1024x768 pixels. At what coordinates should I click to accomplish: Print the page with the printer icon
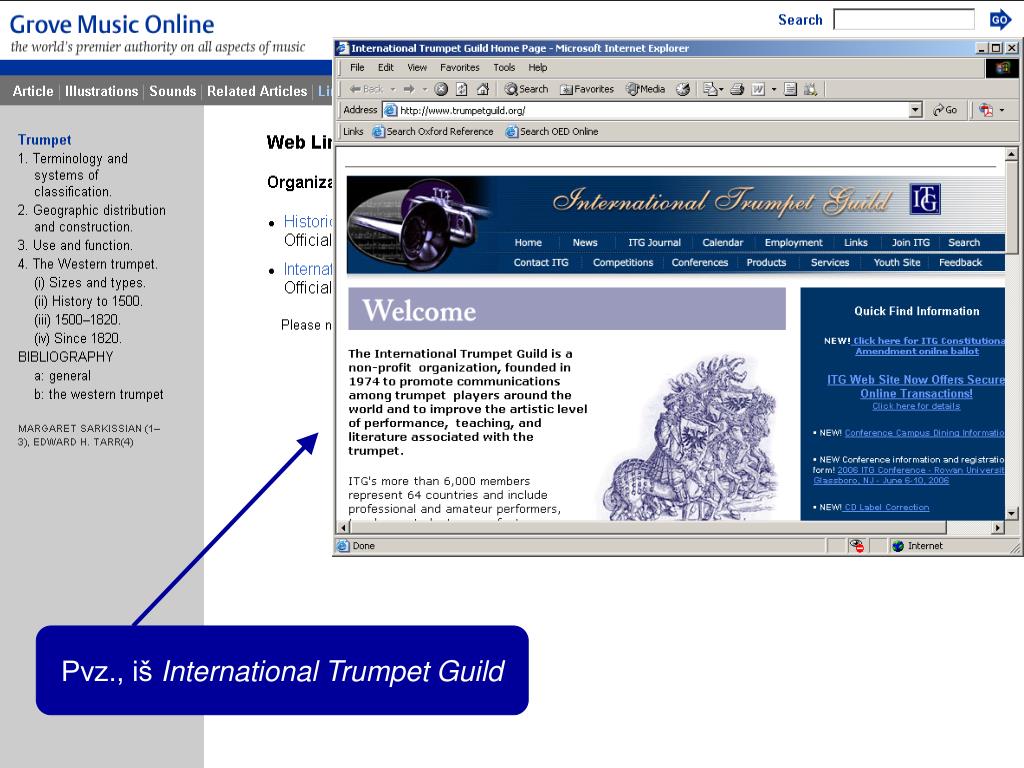tap(737, 89)
